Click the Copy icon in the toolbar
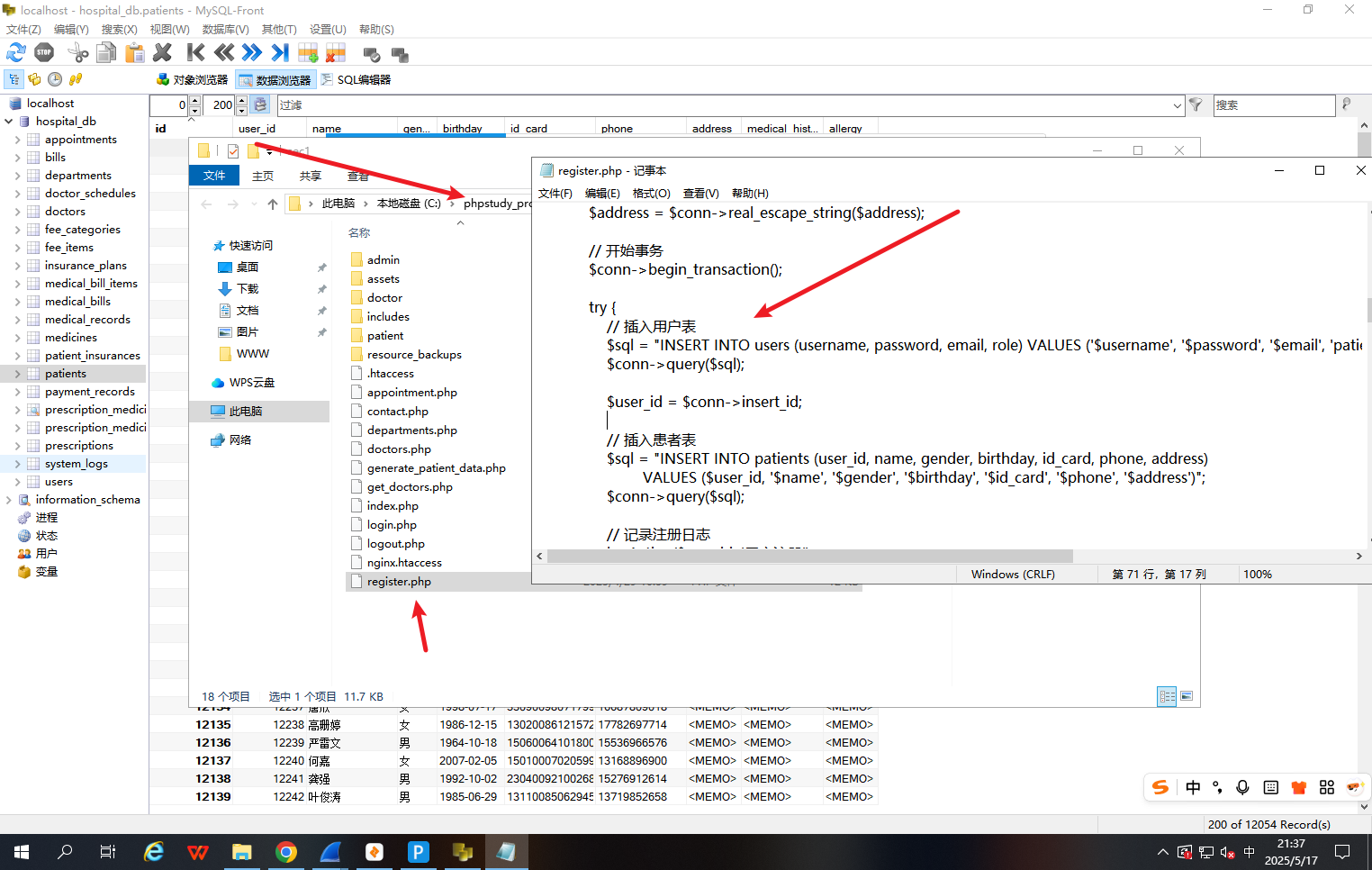This screenshot has width=1372, height=870. click(106, 53)
